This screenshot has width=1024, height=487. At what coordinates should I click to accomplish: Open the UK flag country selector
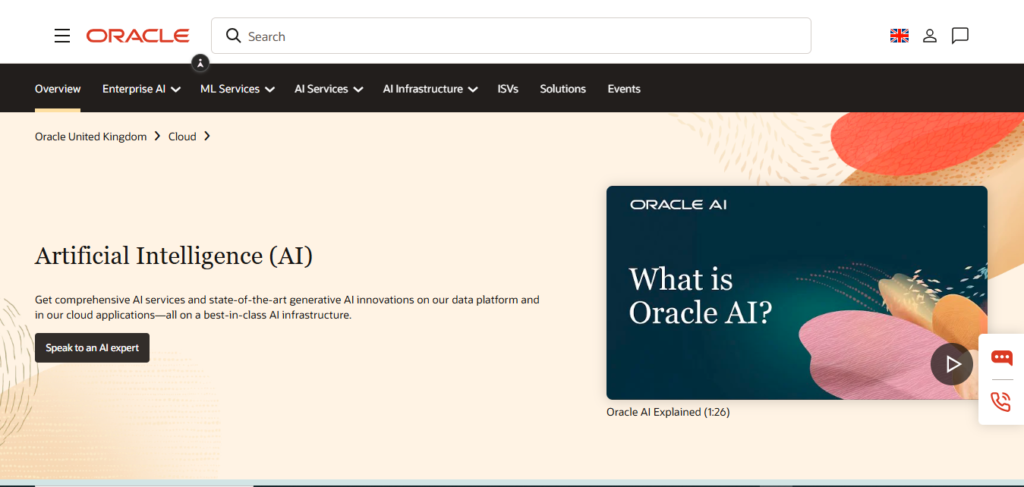899,36
